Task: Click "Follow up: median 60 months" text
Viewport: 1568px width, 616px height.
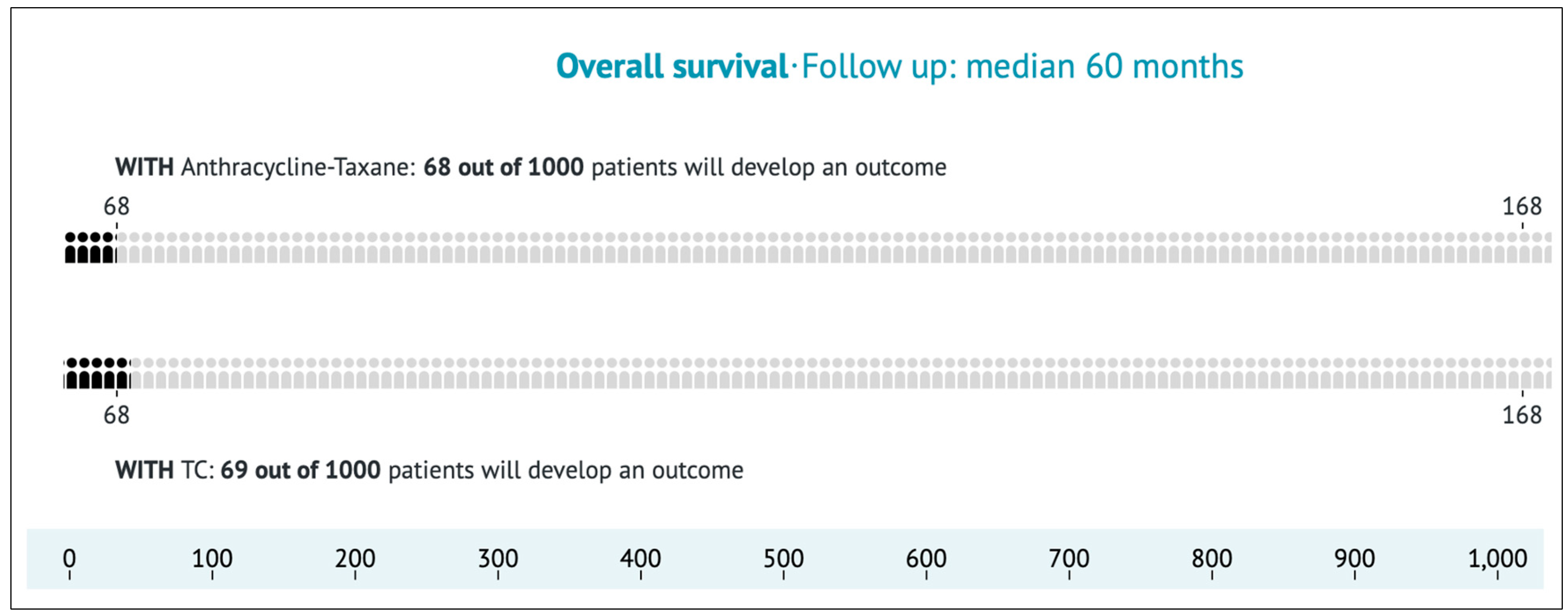Action: pyautogui.click(x=1022, y=66)
